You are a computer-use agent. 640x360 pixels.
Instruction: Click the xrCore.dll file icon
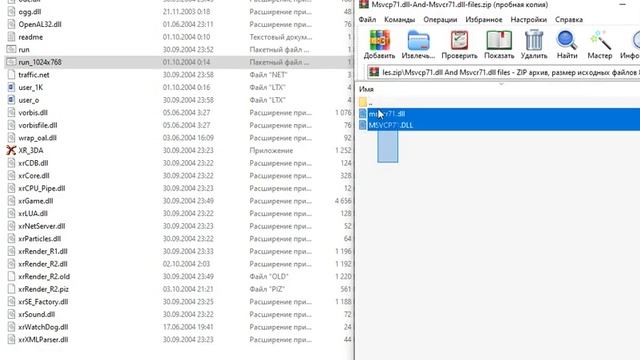[11, 176]
